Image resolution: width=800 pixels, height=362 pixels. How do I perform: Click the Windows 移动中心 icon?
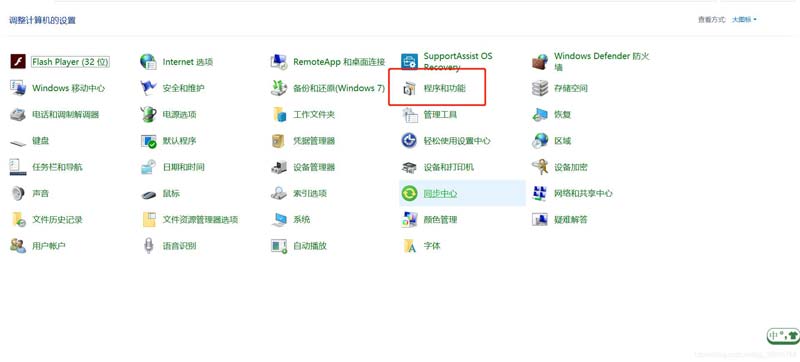[x=18, y=88]
